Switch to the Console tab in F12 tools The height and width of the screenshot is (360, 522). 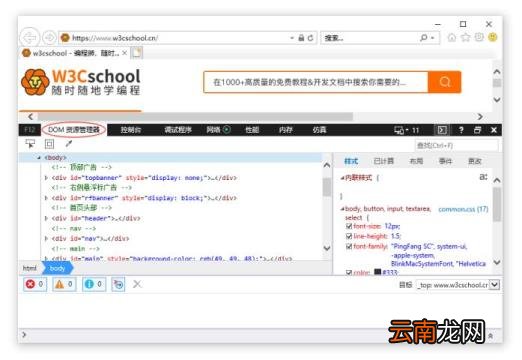click(131, 130)
